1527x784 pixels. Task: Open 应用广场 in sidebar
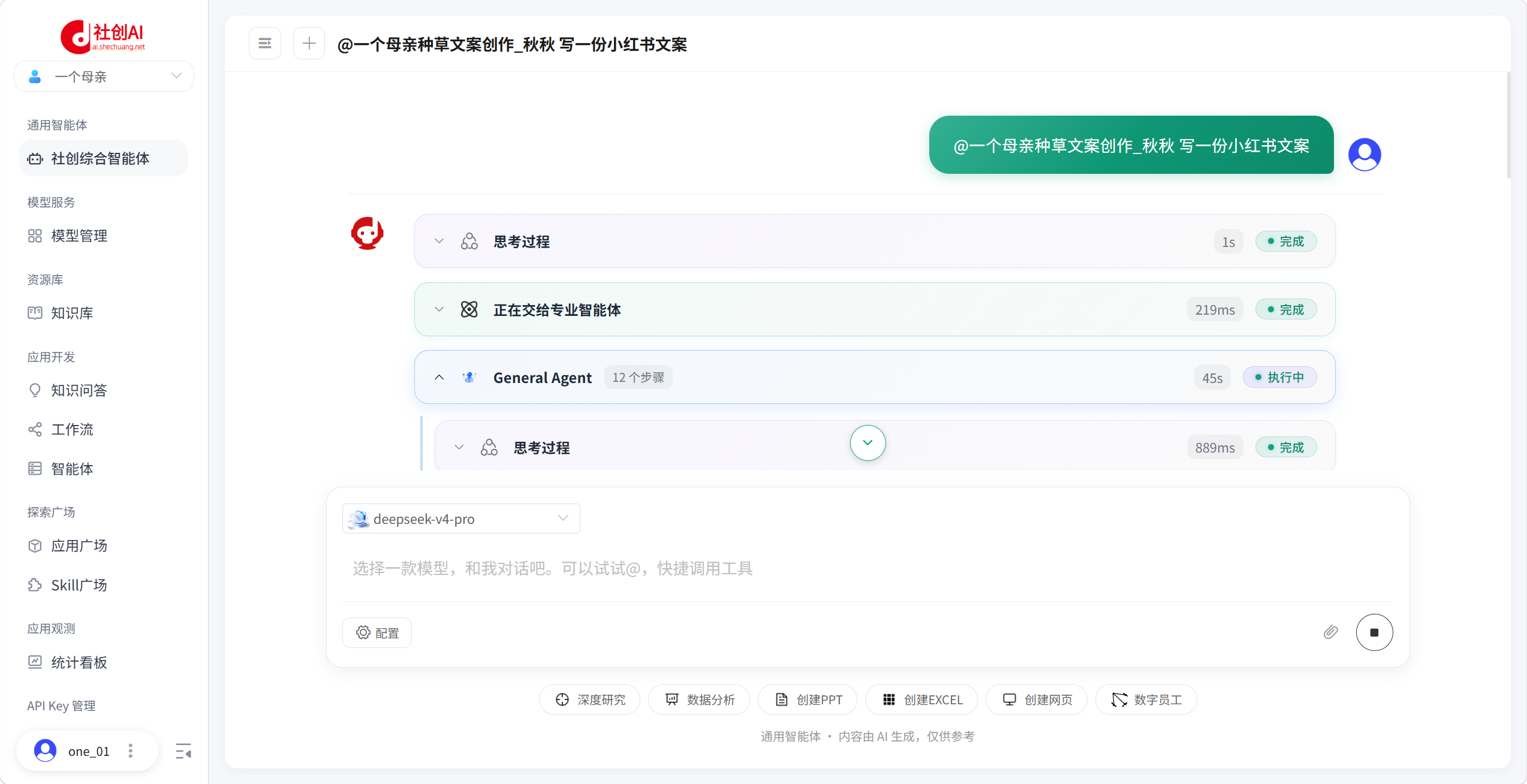click(x=103, y=545)
